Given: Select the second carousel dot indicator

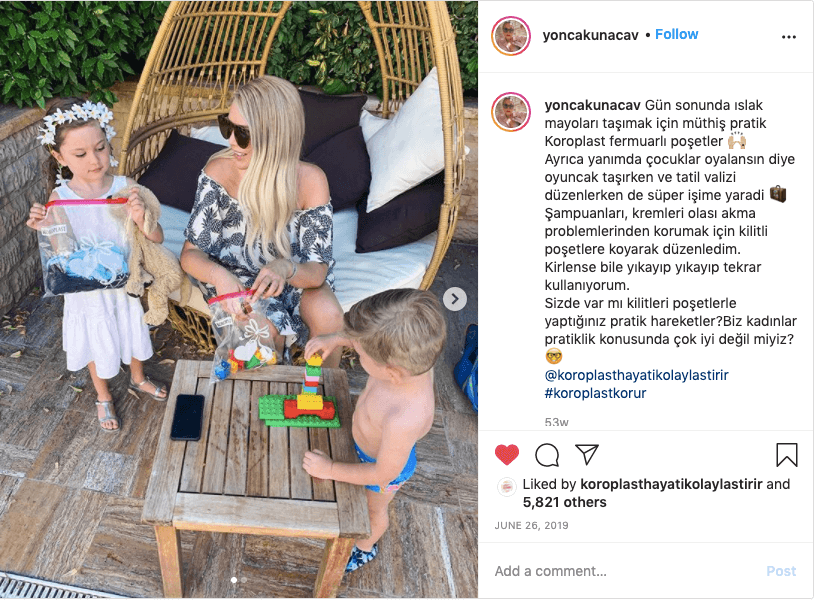Looking at the screenshot, I should 244,580.
